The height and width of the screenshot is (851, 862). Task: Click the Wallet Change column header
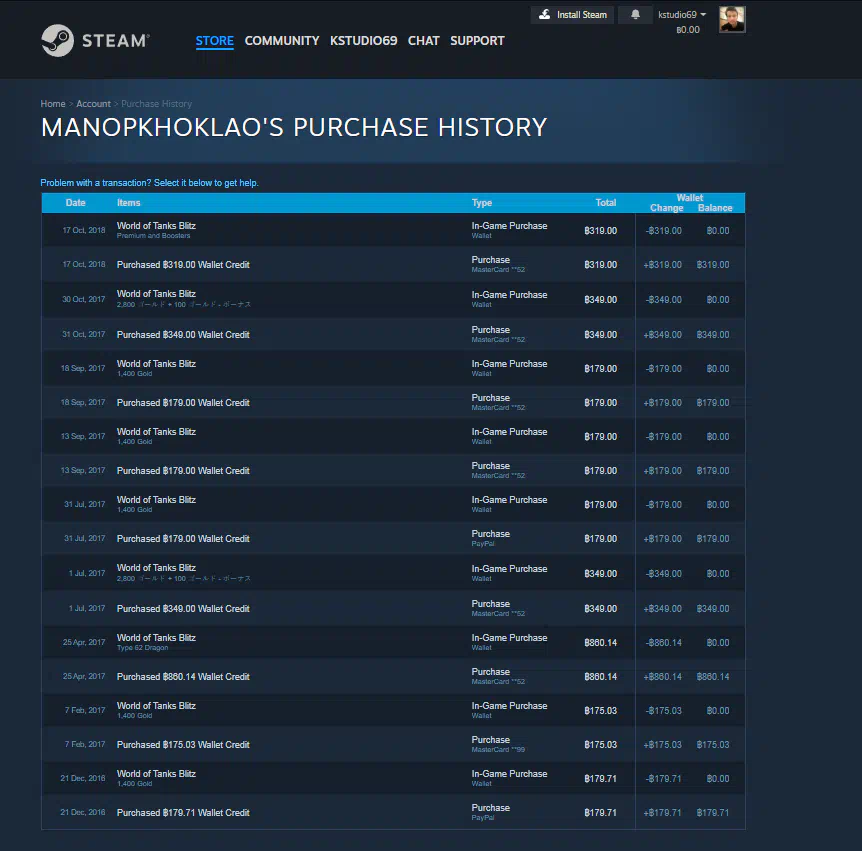(x=666, y=208)
